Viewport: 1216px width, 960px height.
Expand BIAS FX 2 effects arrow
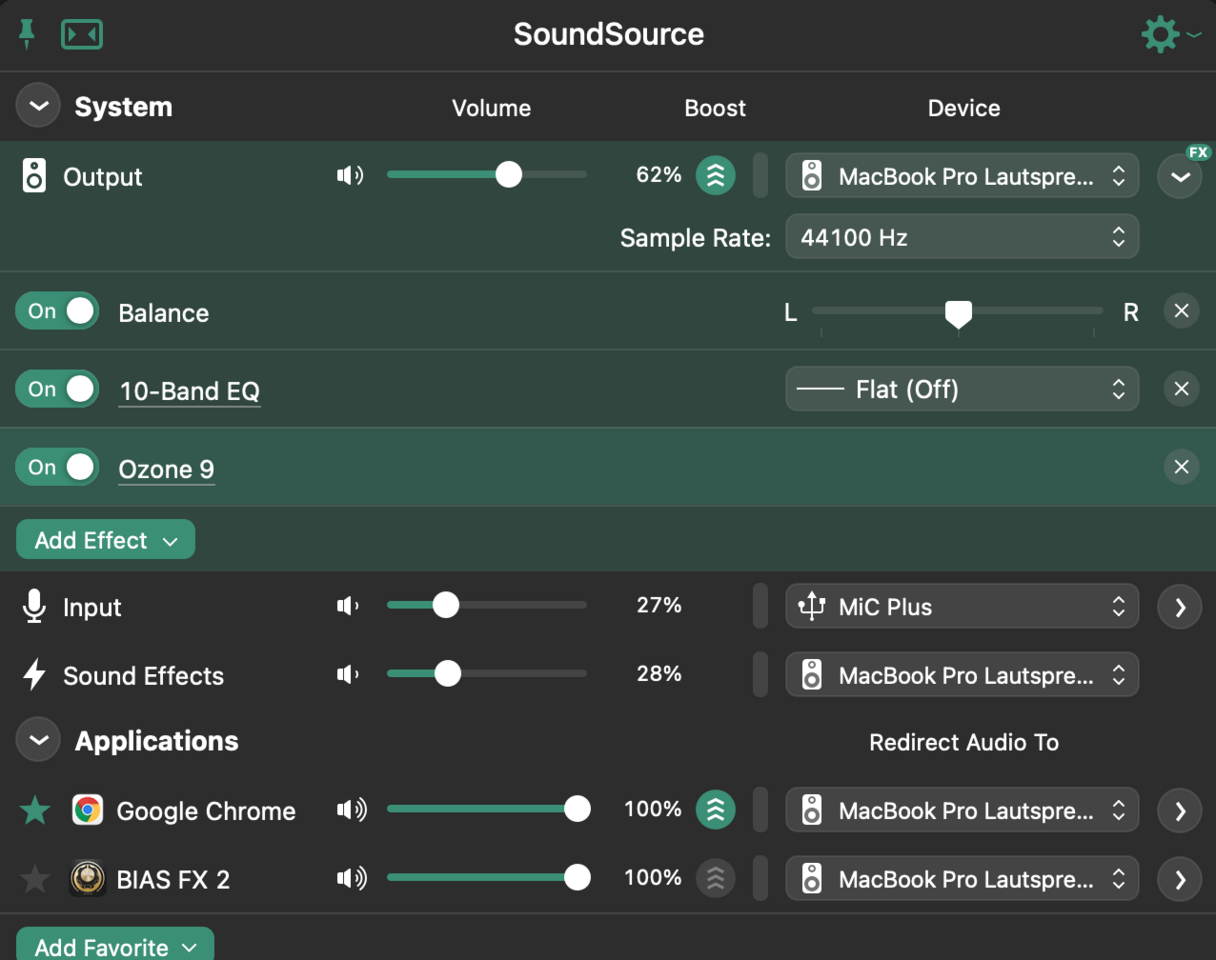[1180, 879]
